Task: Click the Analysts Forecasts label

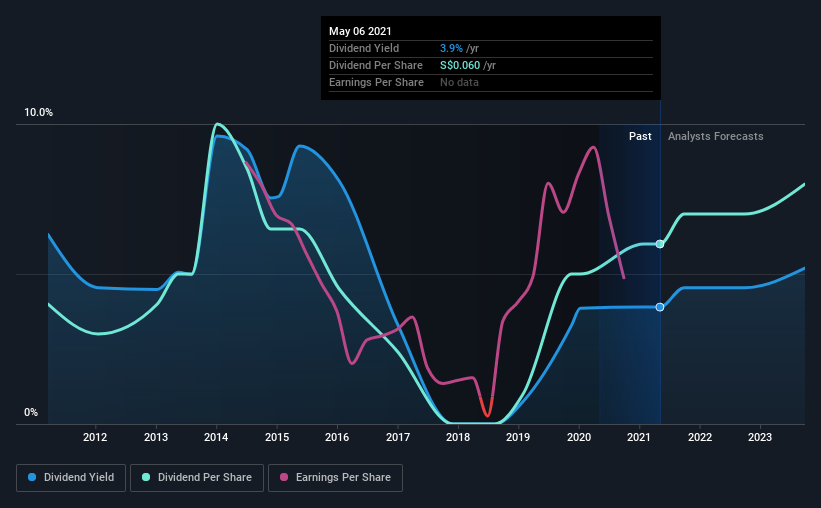Action: click(715, 136)
